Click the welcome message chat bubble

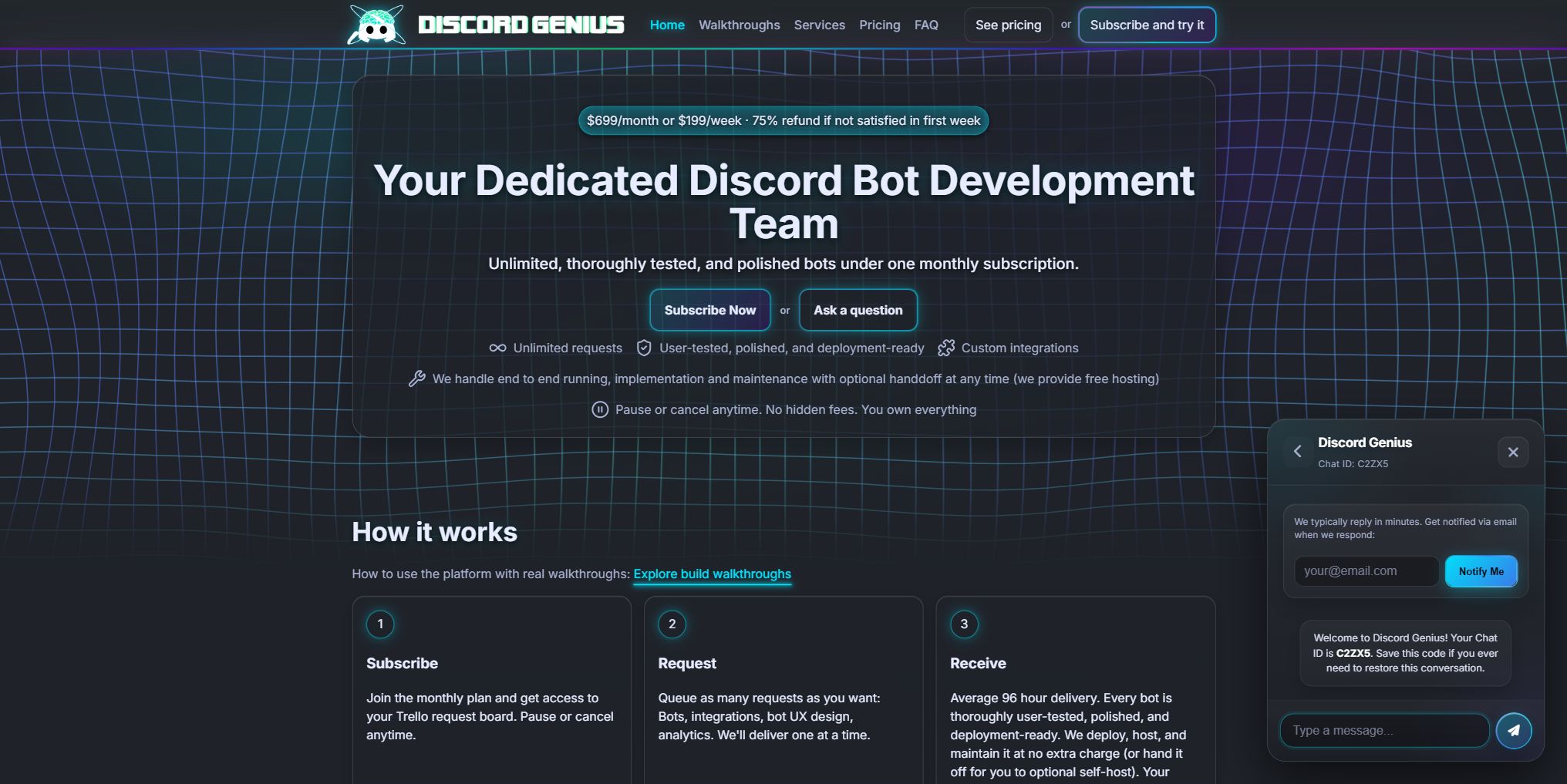(x=1405, y=653)
